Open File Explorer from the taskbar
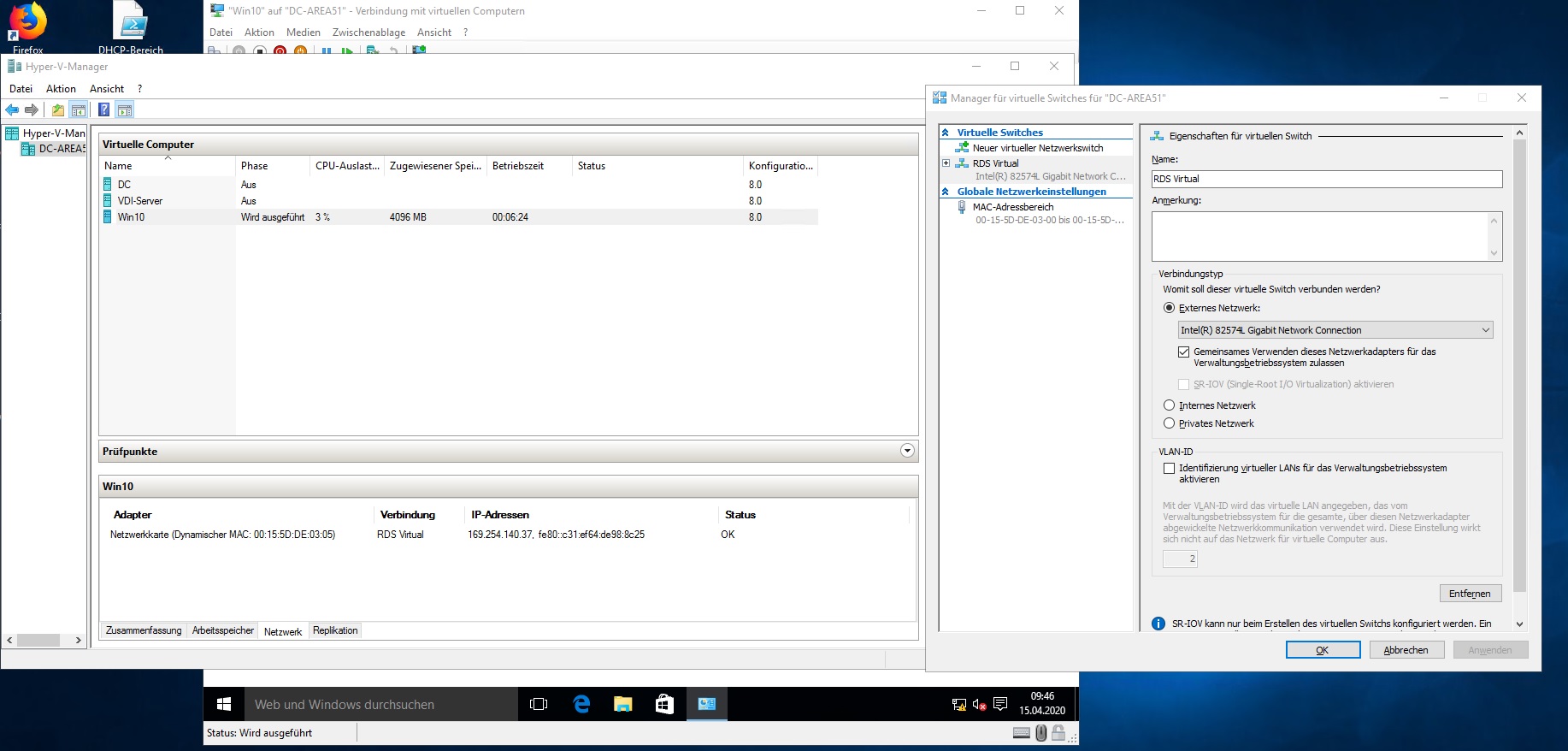This screenshot has height=751, width=1568. pos(623,704)
